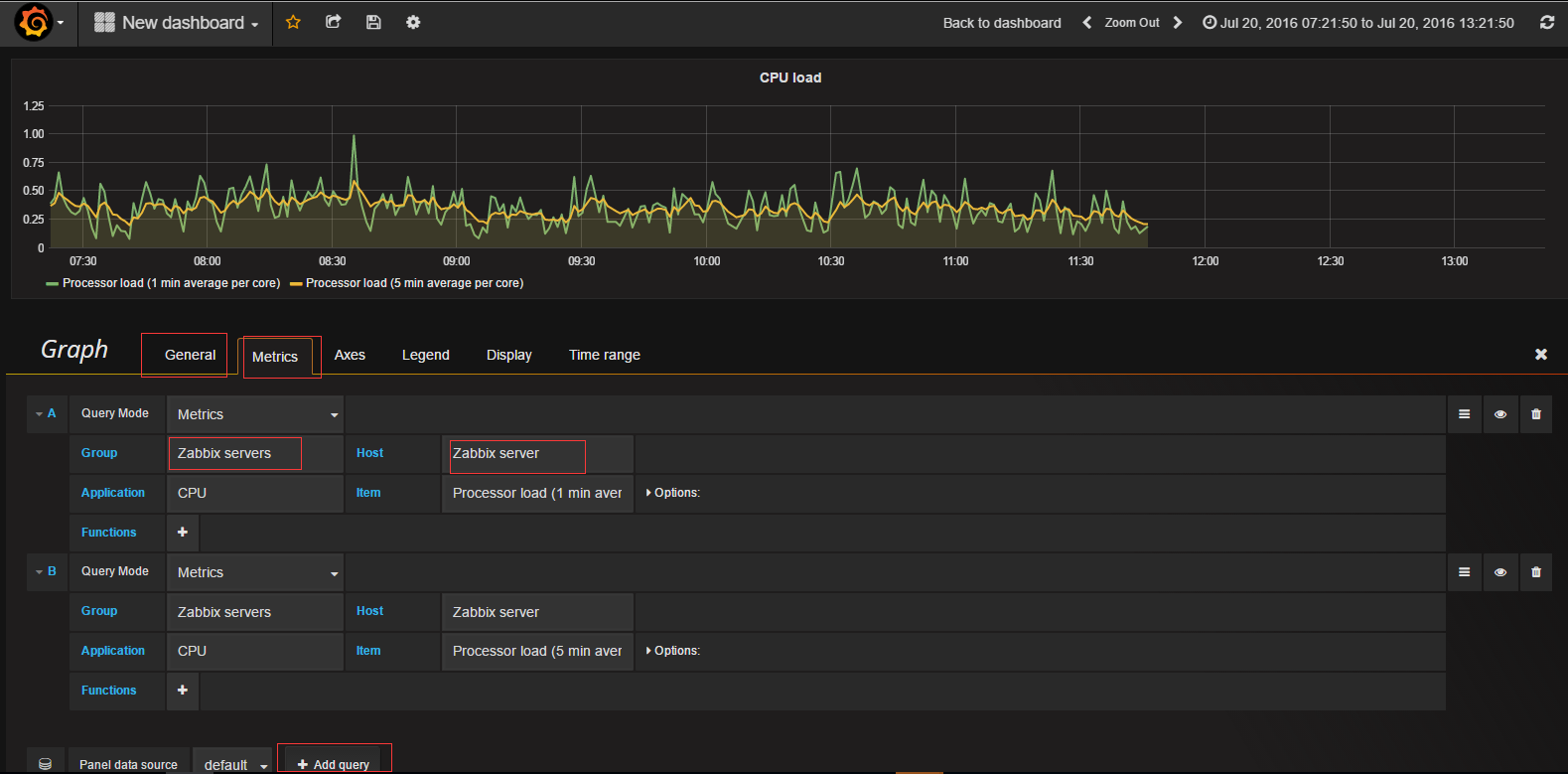Edit Application field of query B
Image resolution: width=1568 pixels, height=774 pixels.
tap(255, 651)
